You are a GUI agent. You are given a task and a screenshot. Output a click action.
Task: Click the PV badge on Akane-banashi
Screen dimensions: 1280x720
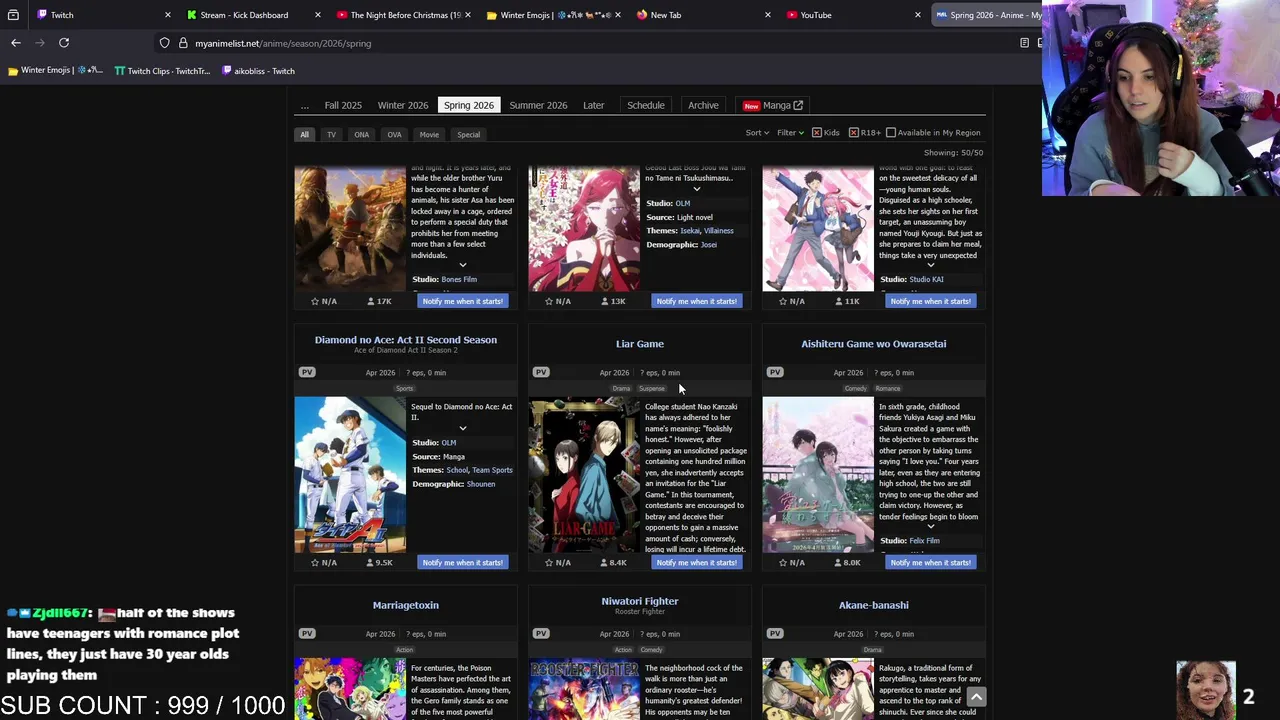click(x=775, y=633)
